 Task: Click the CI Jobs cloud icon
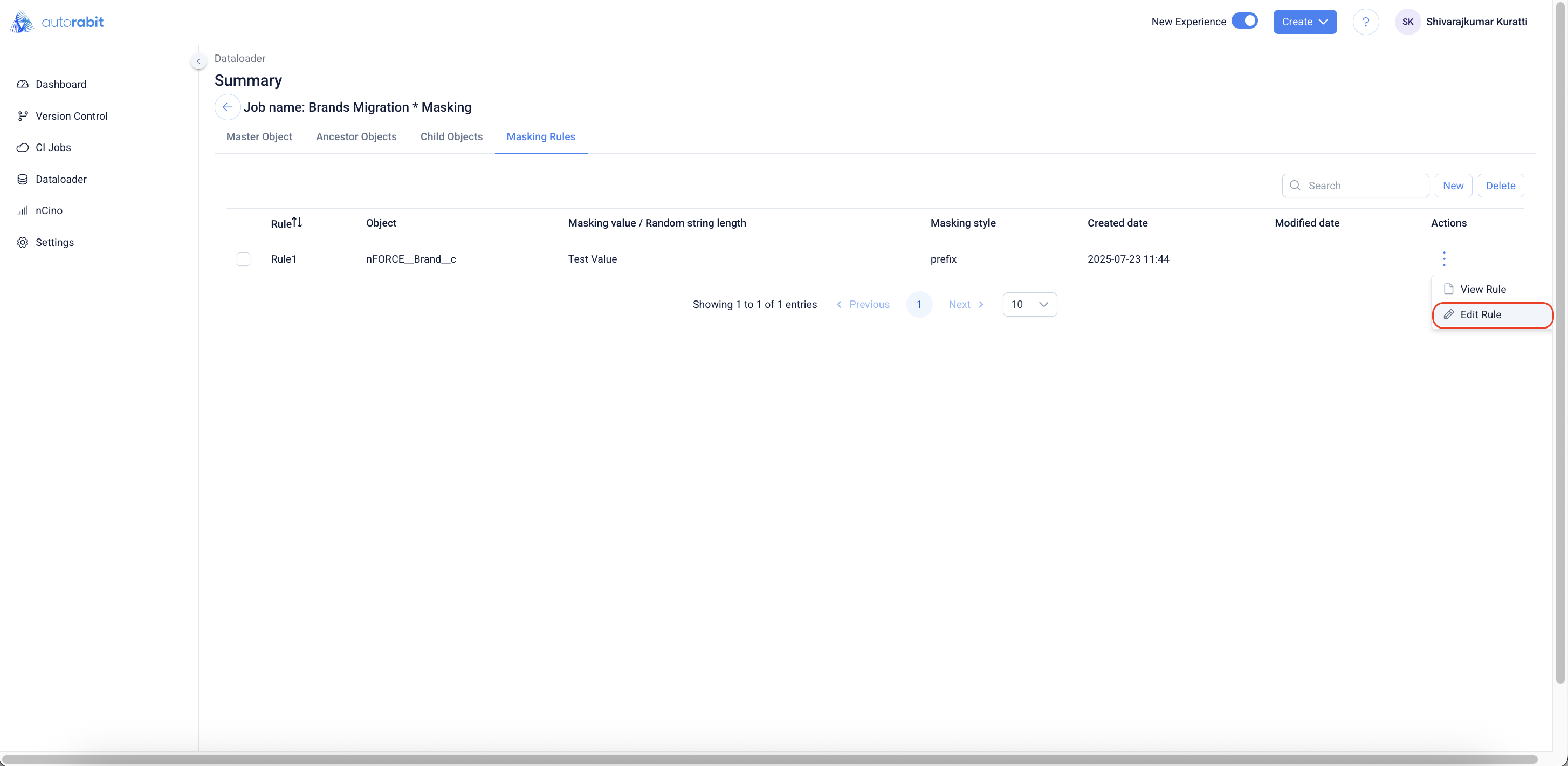tap(23, 147)
